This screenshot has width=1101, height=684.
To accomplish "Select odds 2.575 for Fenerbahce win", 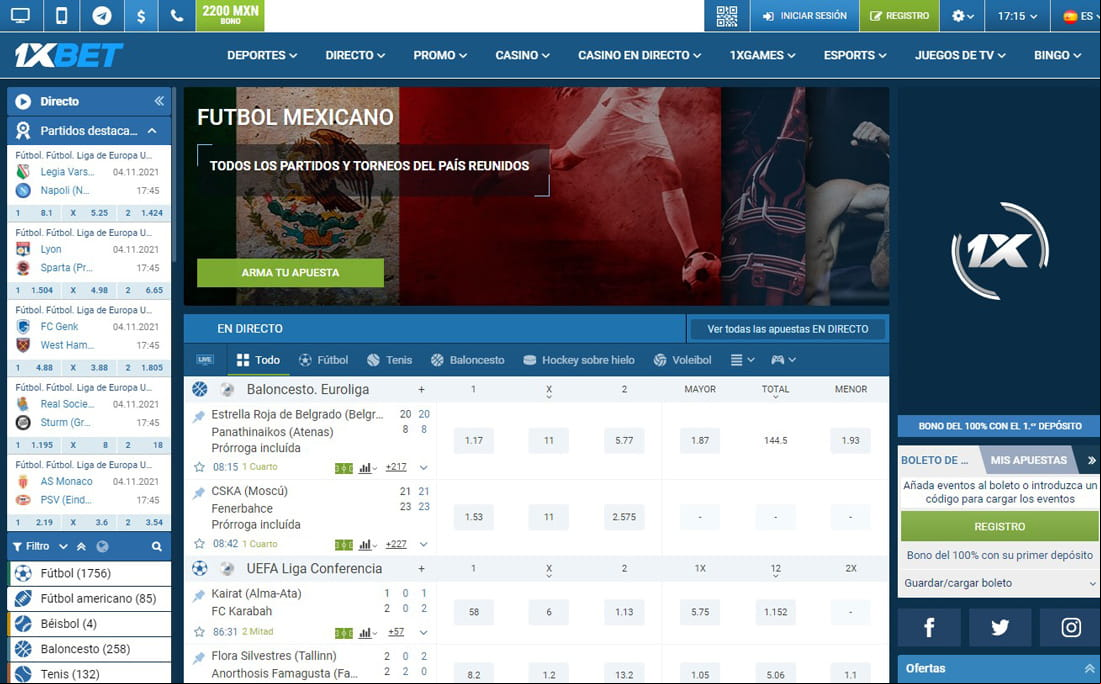I will coord(624,517).
